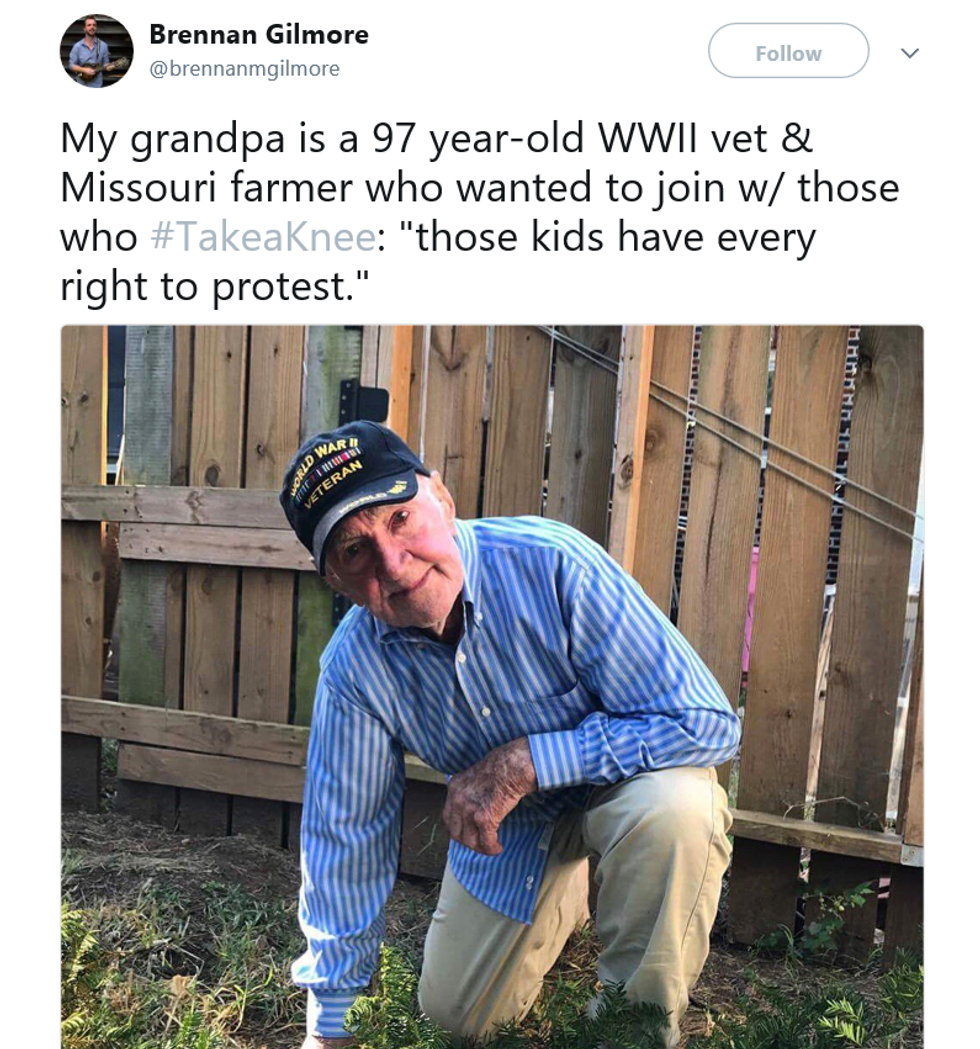Image resolution: width=980 pixels, height=1049 pixels.
Task: Click the words "right to protest."
Action: point(215,286)
